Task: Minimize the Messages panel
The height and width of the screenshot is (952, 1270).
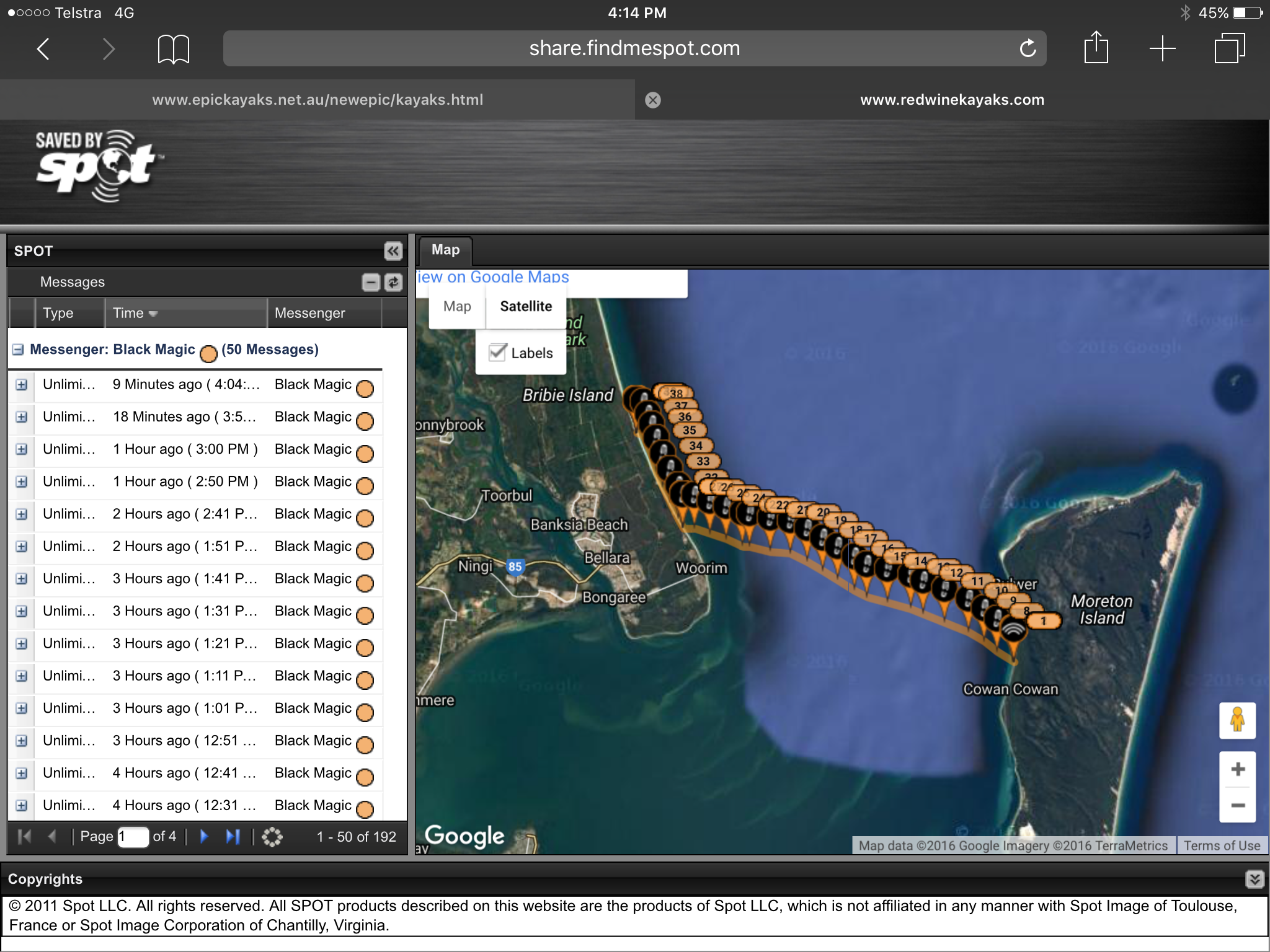Action: [371, 283]
